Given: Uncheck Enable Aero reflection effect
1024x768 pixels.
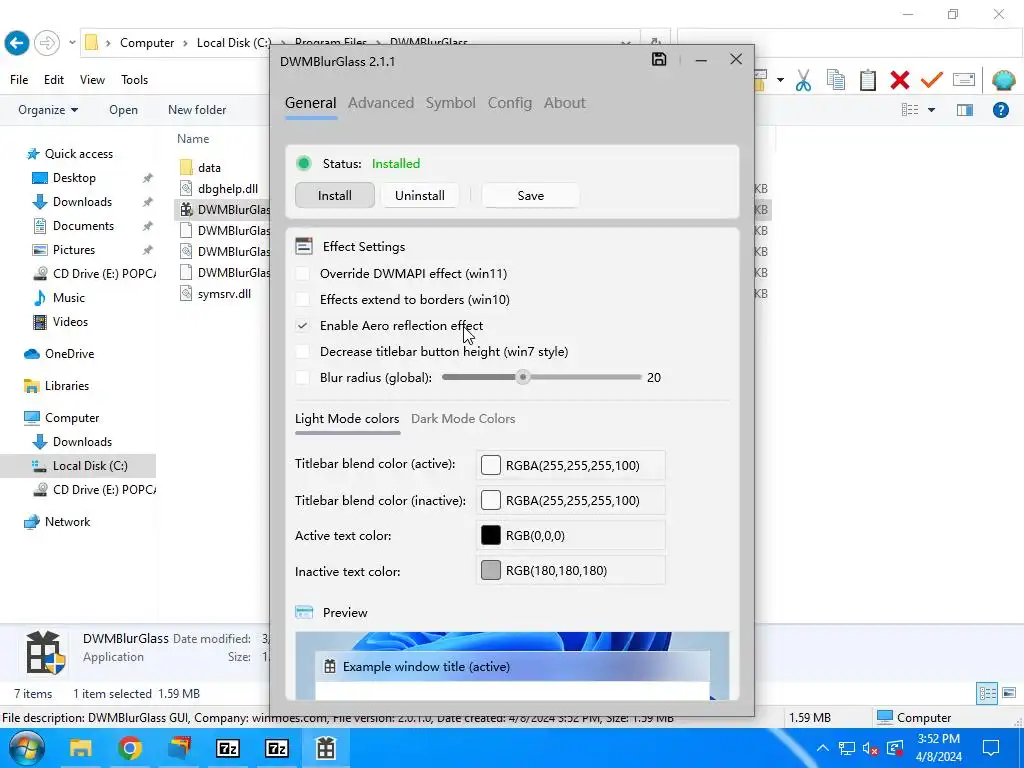Looking at the screenshot, I should pyautogui.click(x=302, y=325).
